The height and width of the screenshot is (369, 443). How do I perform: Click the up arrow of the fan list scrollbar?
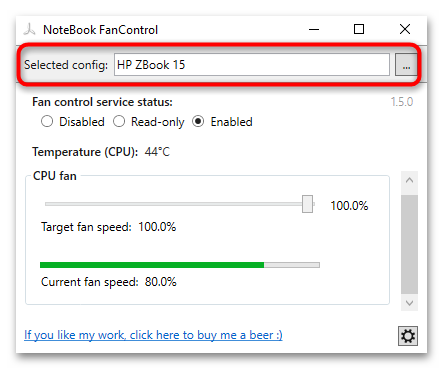click(409, 181)
